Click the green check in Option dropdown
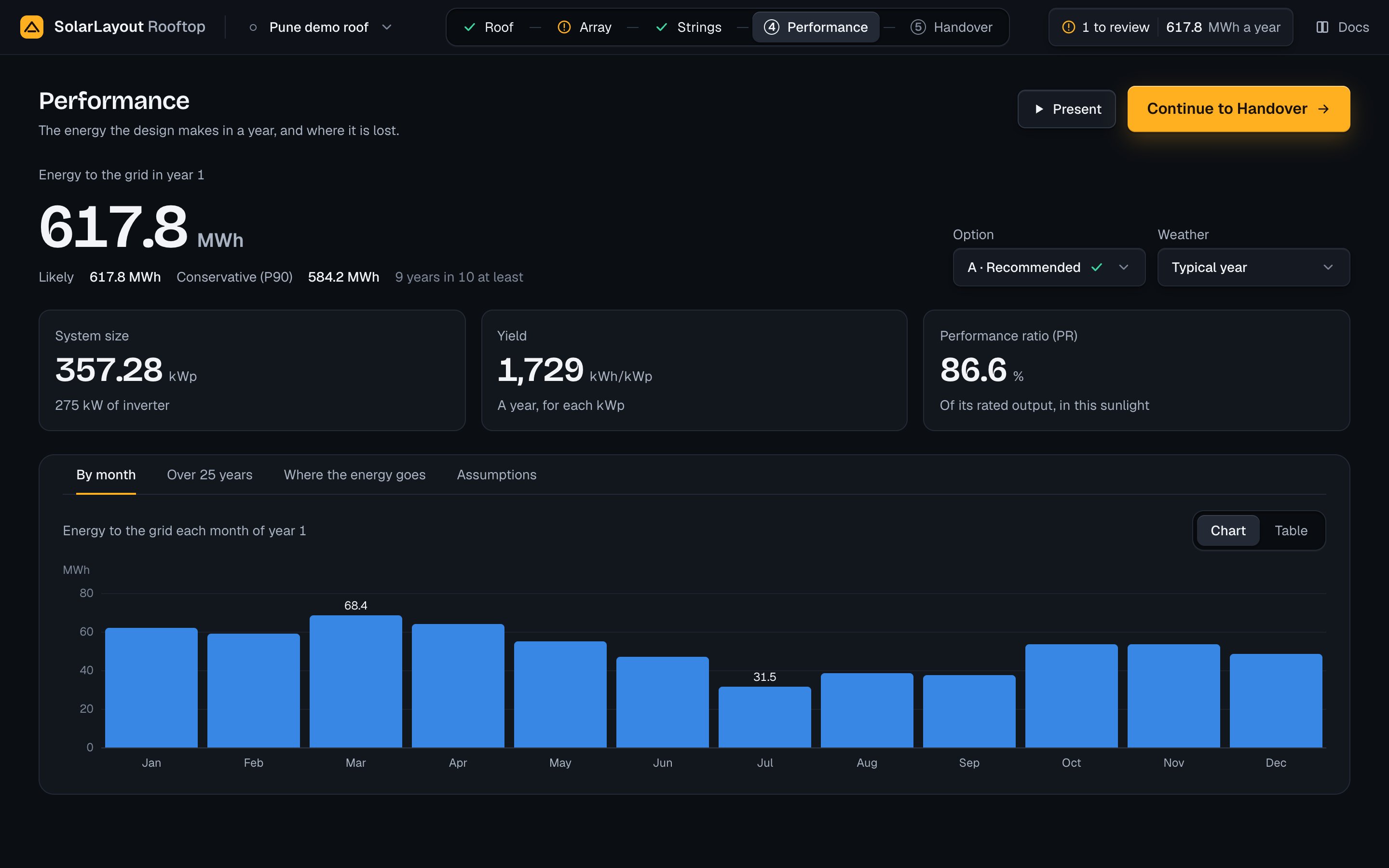 [x=1097, y=268]
